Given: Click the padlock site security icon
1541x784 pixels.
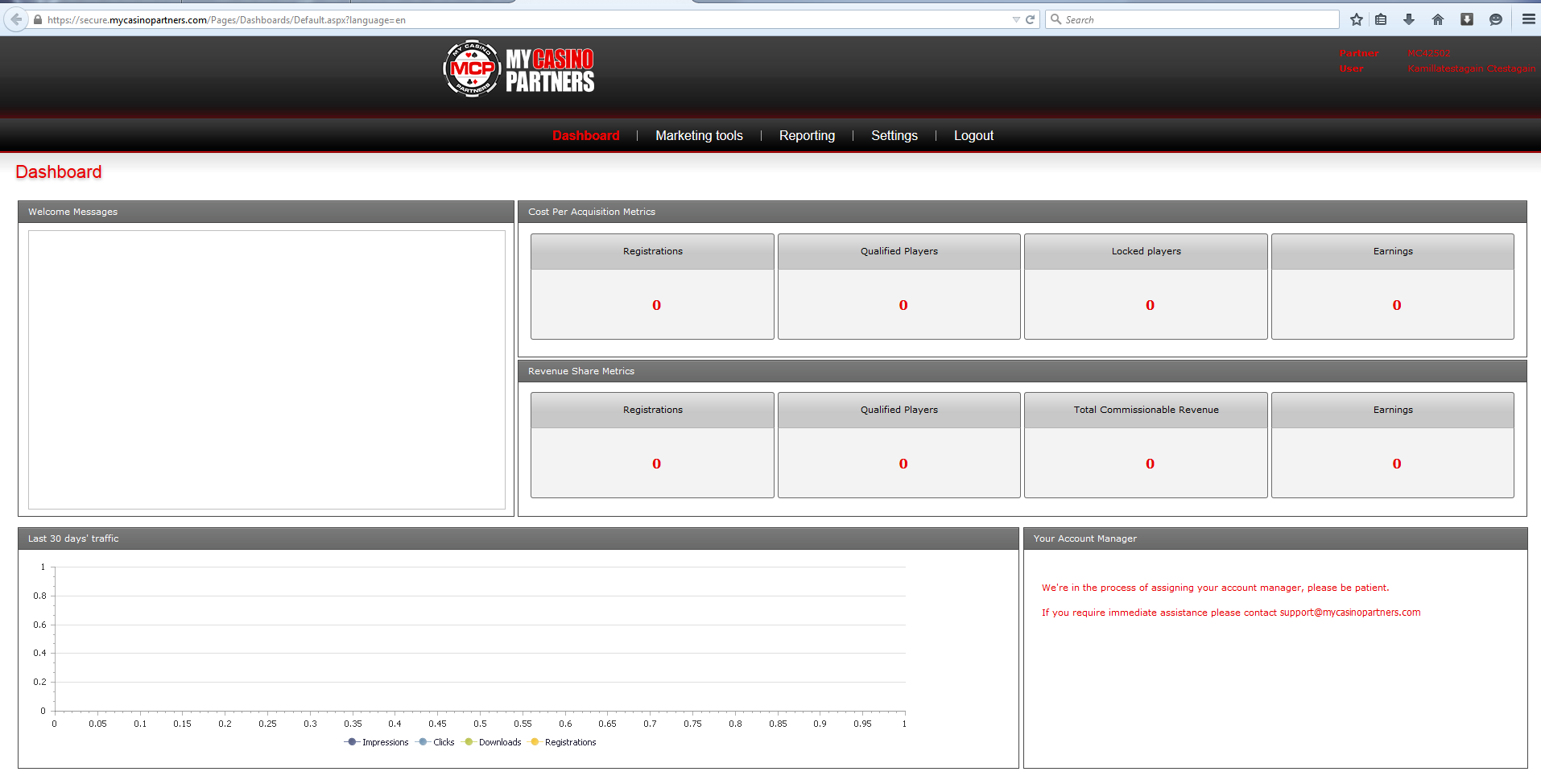Looking at the screenshot, I should point(38,20).
